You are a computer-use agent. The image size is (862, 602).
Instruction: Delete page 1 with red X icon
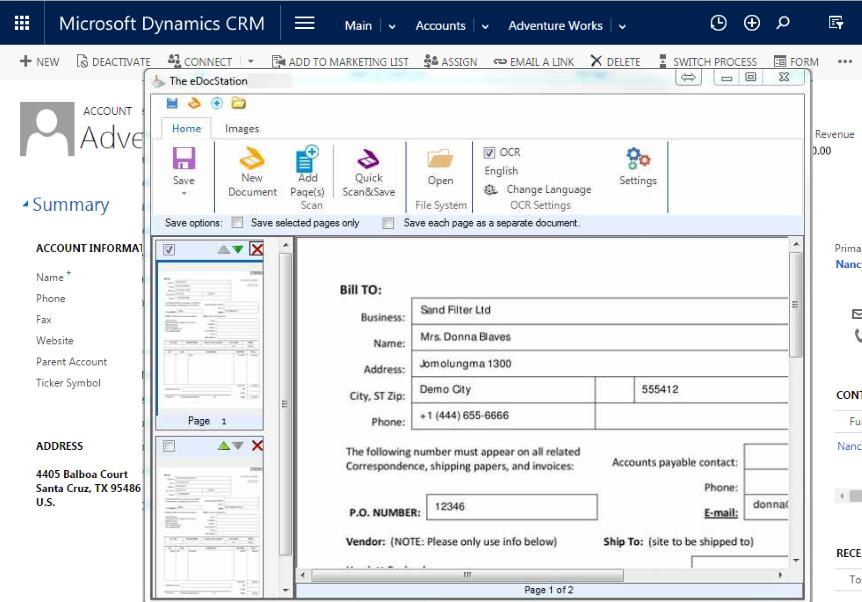click(x=257, y=249)
